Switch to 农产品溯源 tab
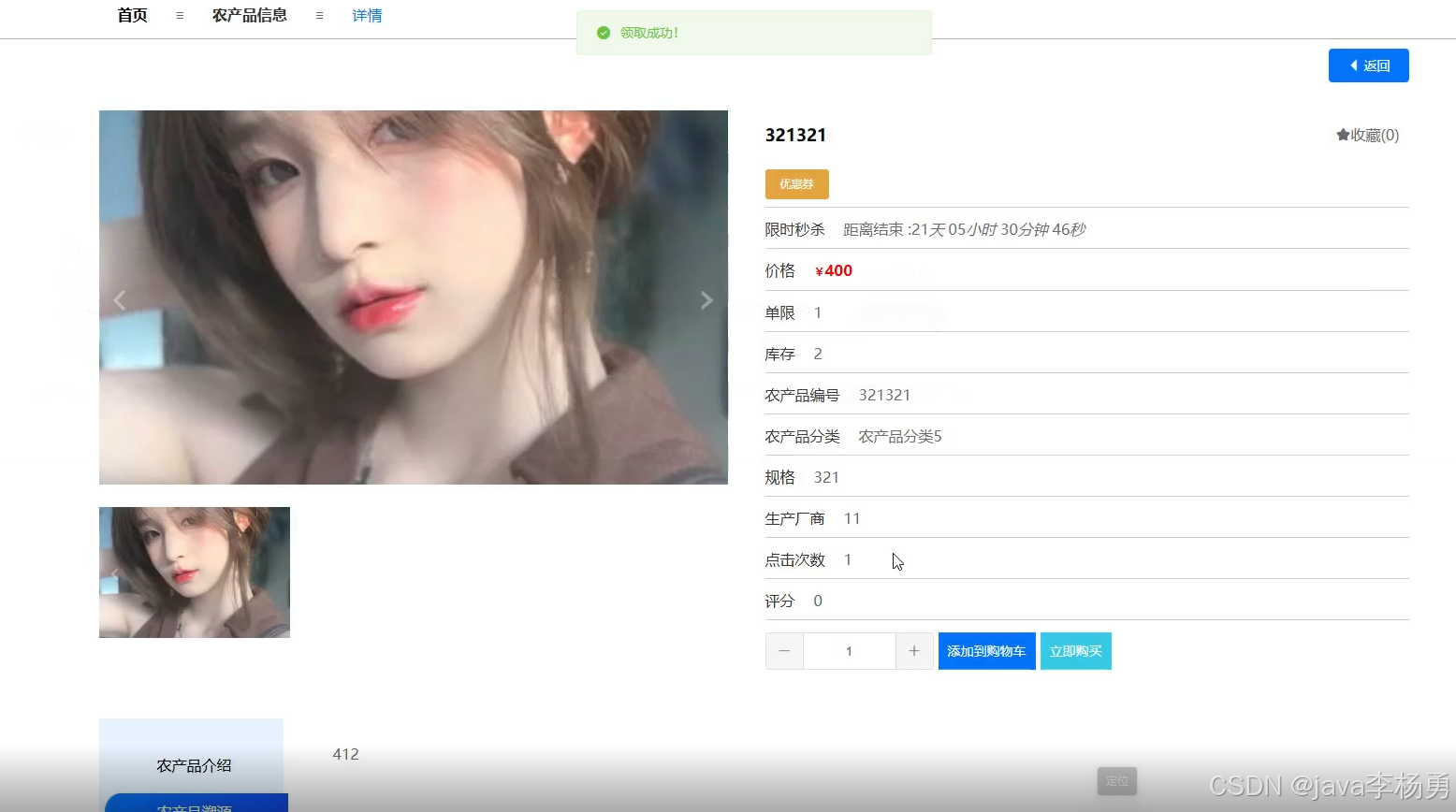This screenshot has width=1456, height=812. tap(196, 805)
